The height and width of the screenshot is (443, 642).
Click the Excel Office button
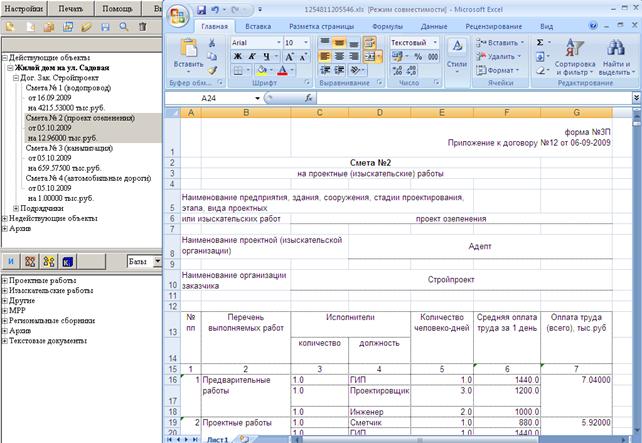[178, 16]
